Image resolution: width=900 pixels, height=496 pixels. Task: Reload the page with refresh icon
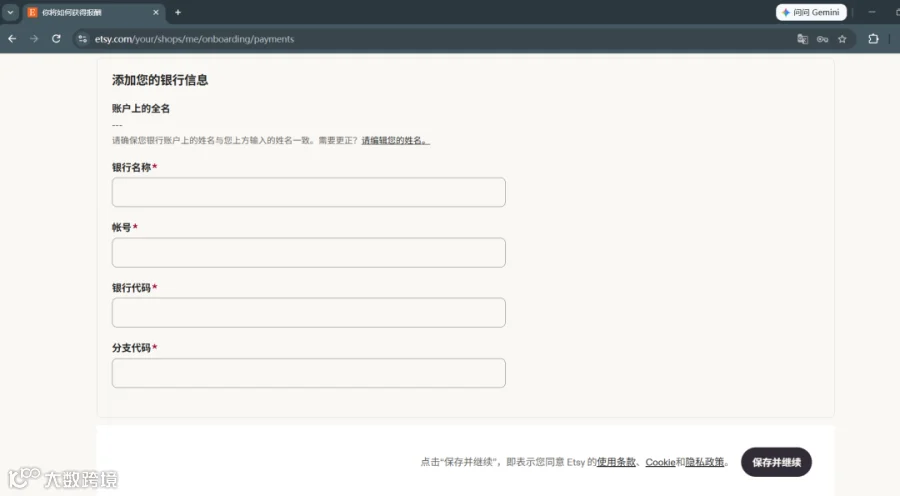pyautogui.click(x=56, y=39)
